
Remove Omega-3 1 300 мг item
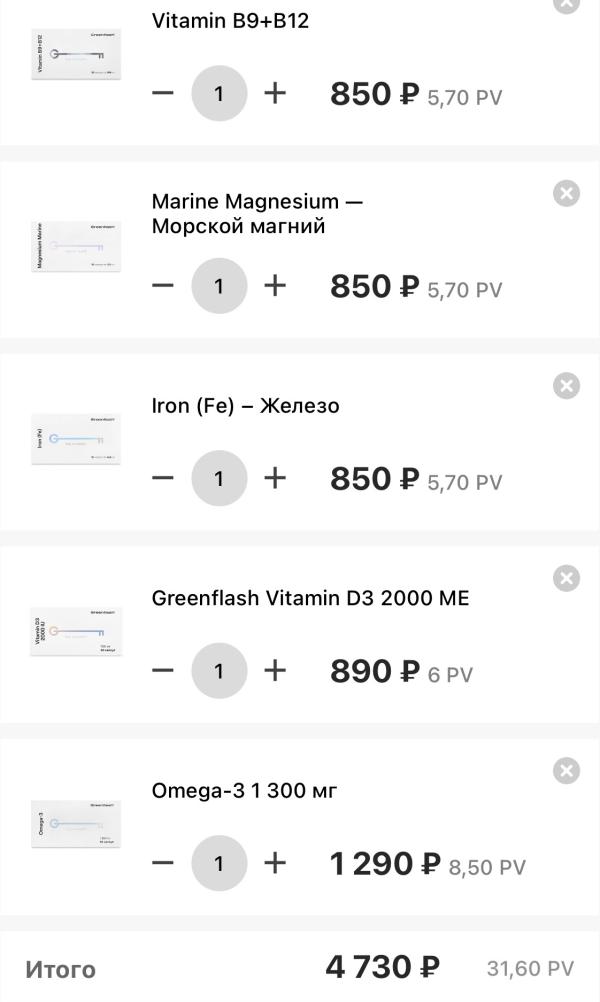click(x=566, y=771)
